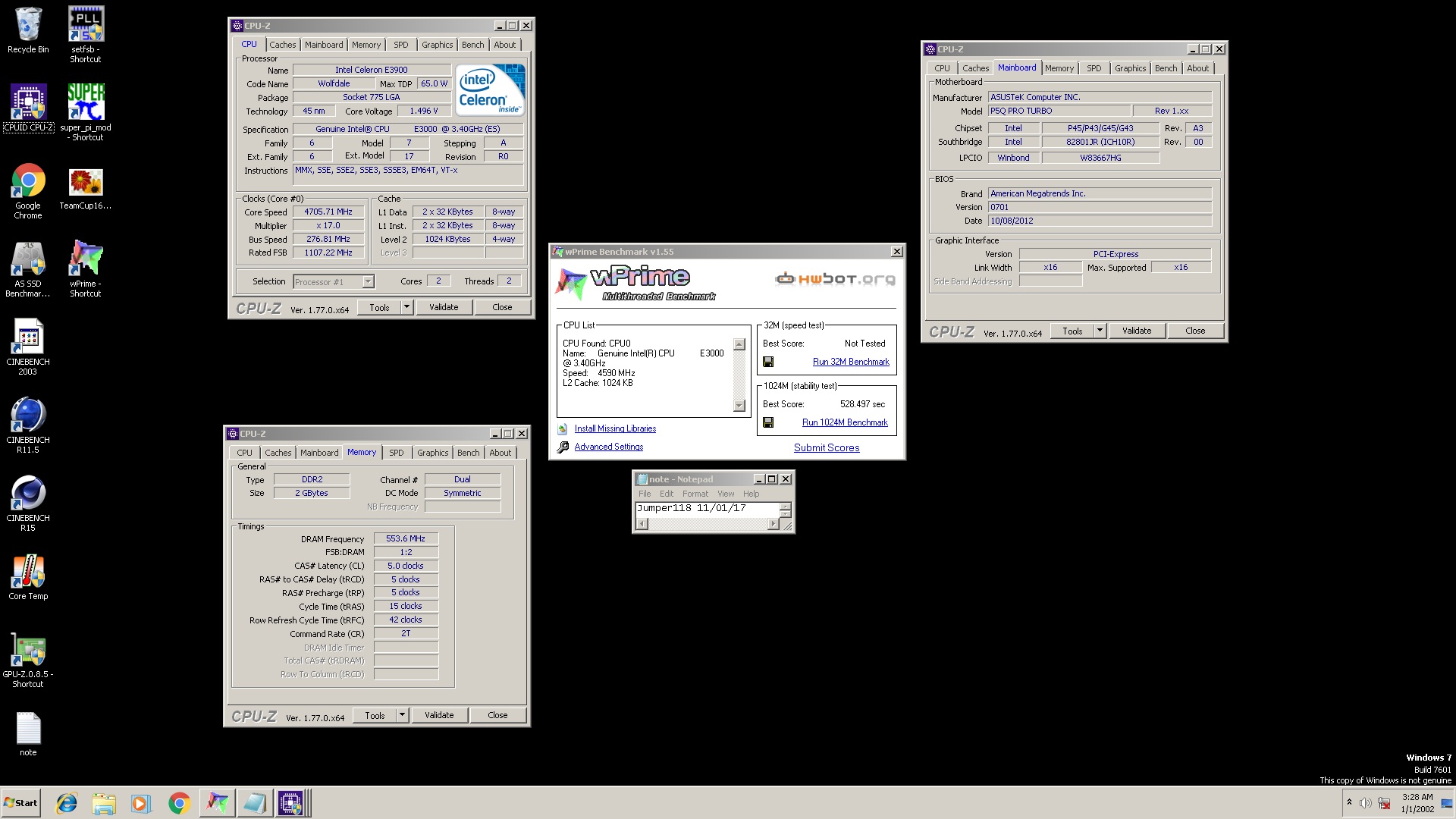The width and height of the screenshot is (1456, 819).
Task: Click Run 32M Benchmark link
Action: point(851,362)
